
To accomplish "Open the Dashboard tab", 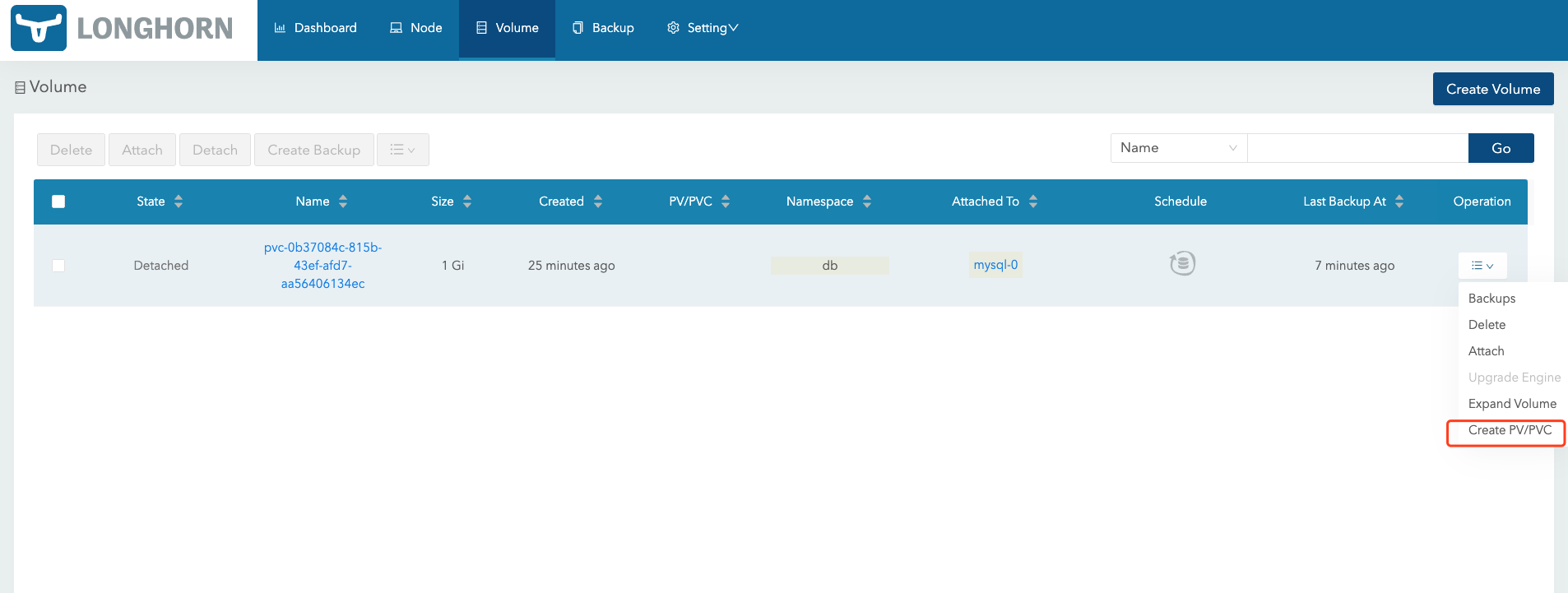I will pos(315,28).
